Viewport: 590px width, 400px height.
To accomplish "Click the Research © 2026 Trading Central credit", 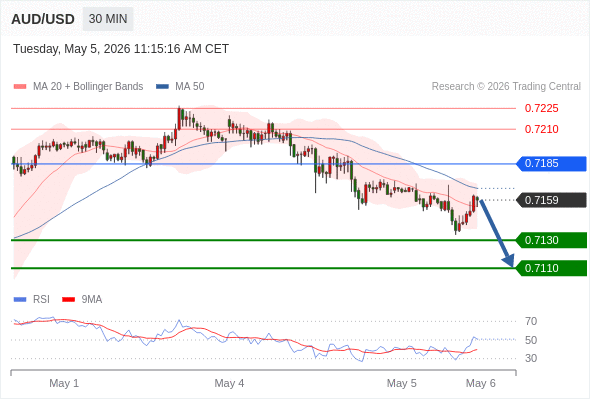I will [506, 87].
